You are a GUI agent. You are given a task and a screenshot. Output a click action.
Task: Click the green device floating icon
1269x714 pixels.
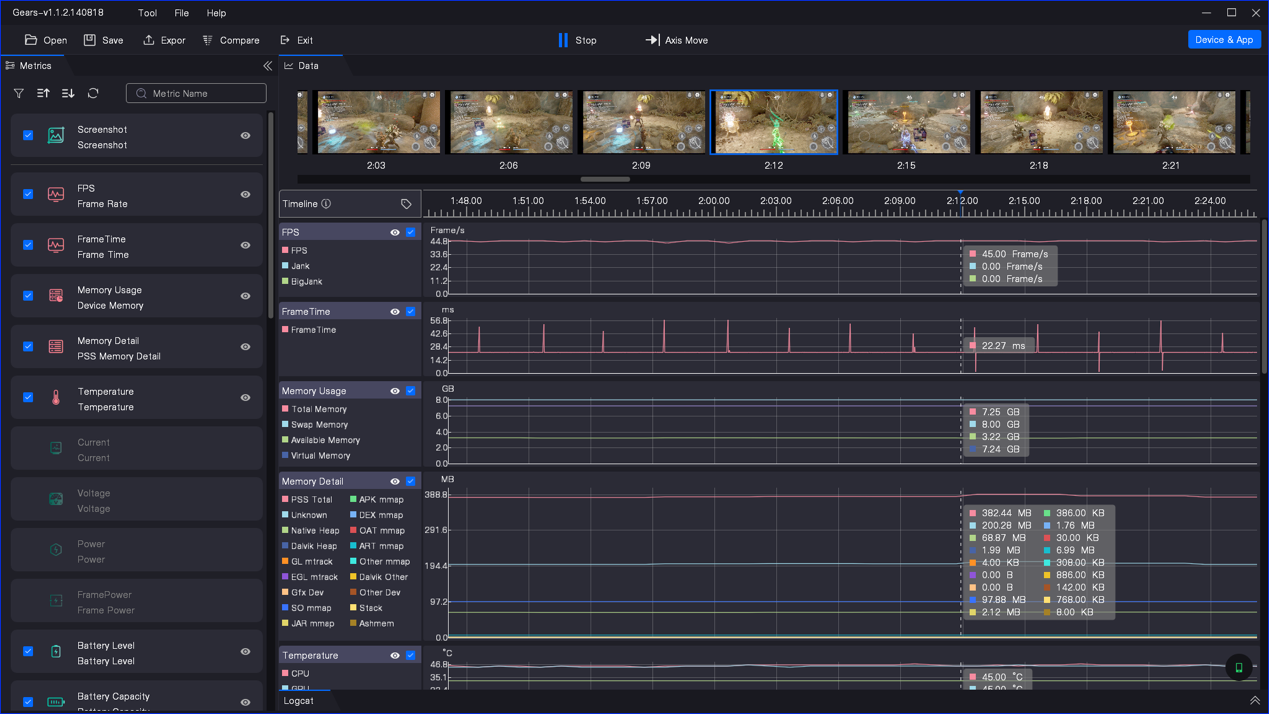[1239, 667]
